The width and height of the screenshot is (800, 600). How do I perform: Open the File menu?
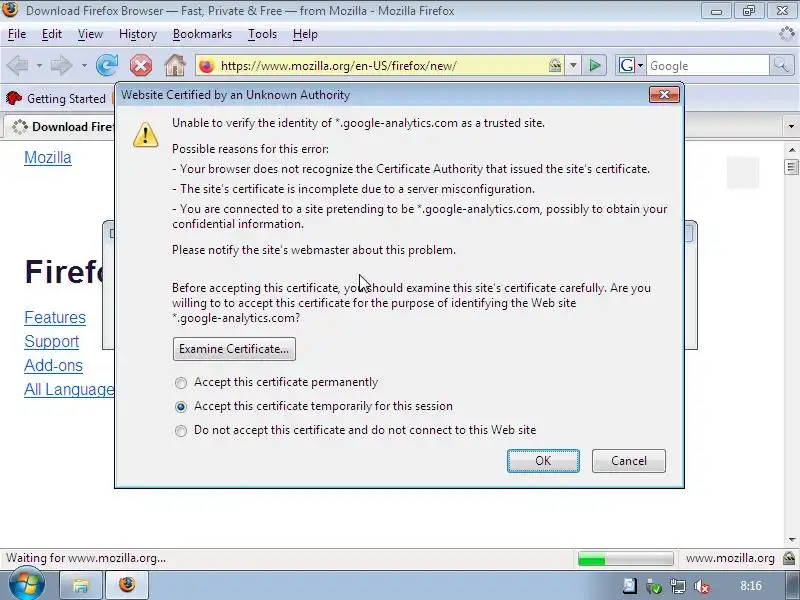click(17, 34)
